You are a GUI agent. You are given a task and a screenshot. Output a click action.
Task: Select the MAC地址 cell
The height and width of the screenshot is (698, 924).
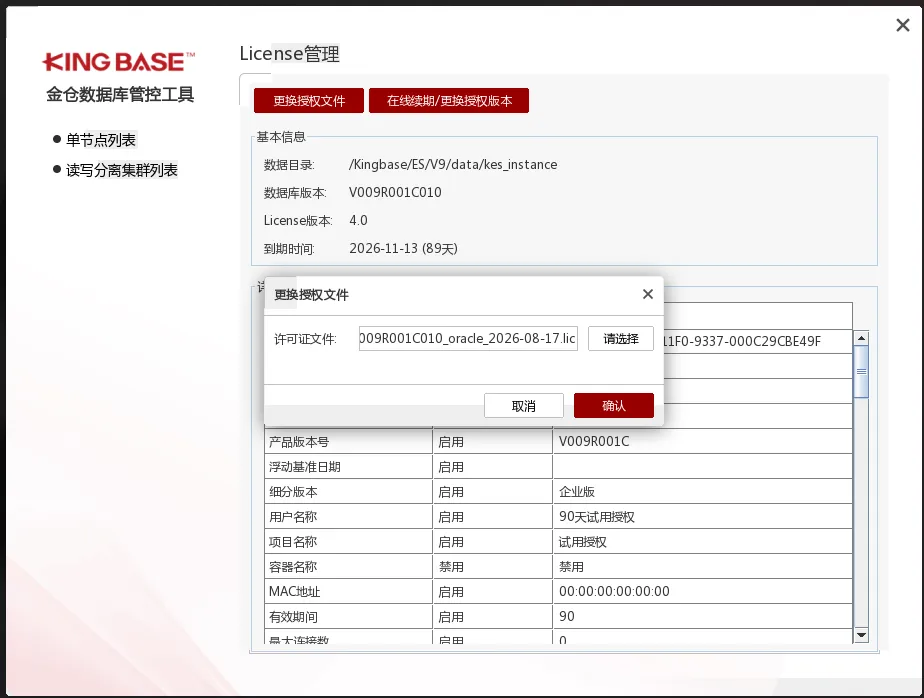pos(348,591)
